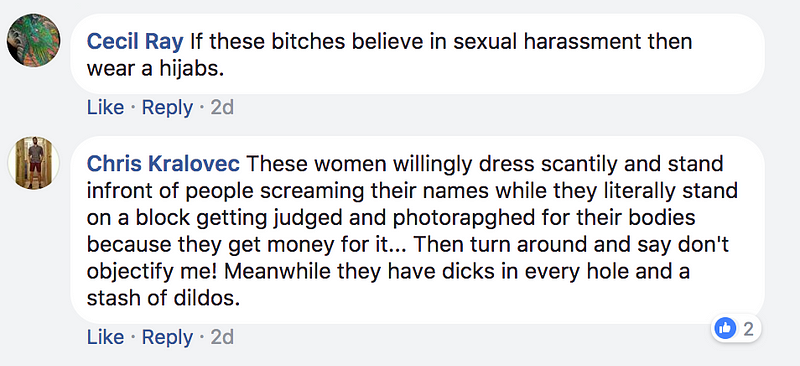Like Cecil Ray's comment
This screenshot has width=800, height=366.
[106, 108]
